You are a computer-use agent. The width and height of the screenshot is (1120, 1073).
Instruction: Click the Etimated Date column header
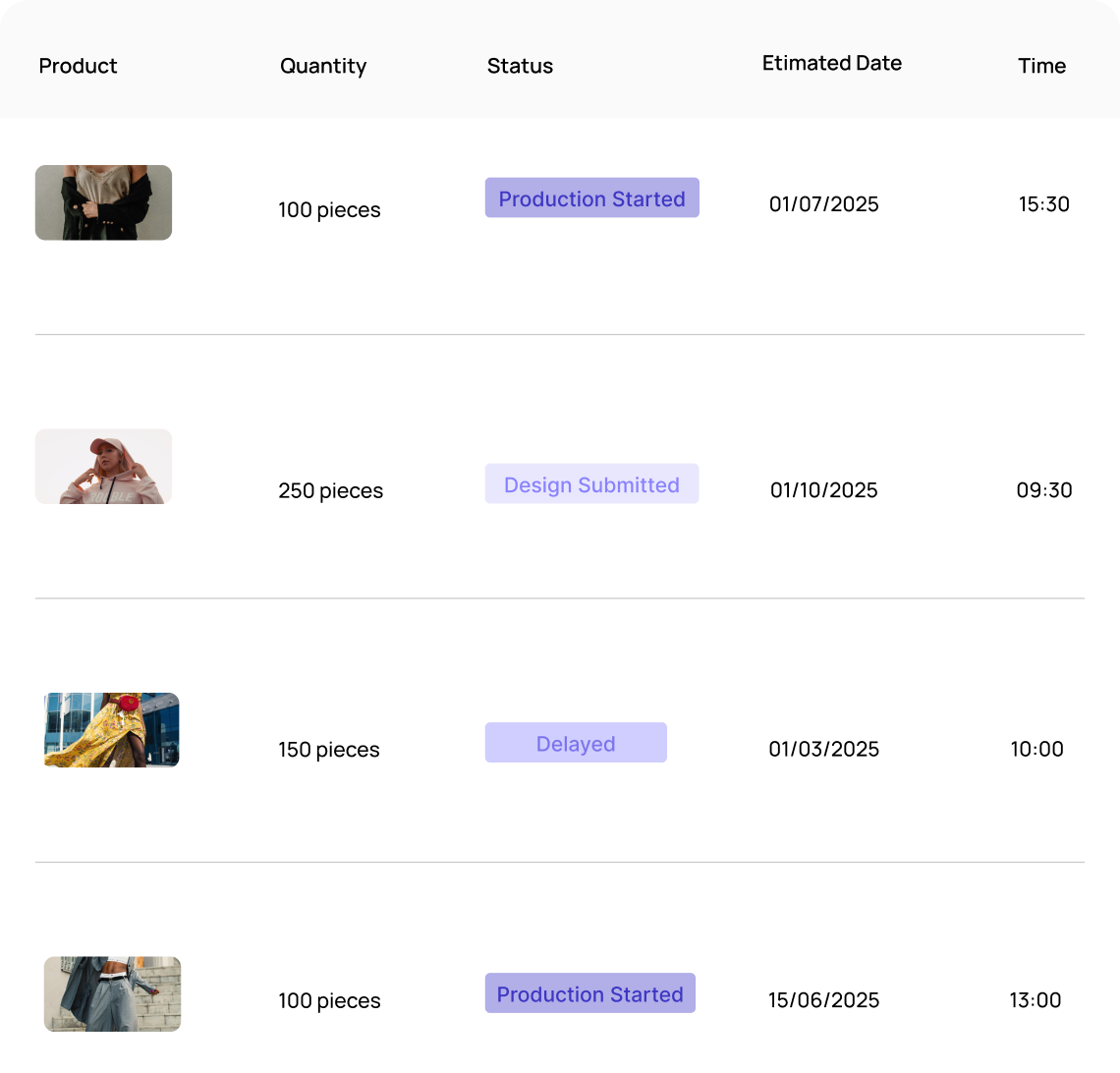click(x=831, y=63)
